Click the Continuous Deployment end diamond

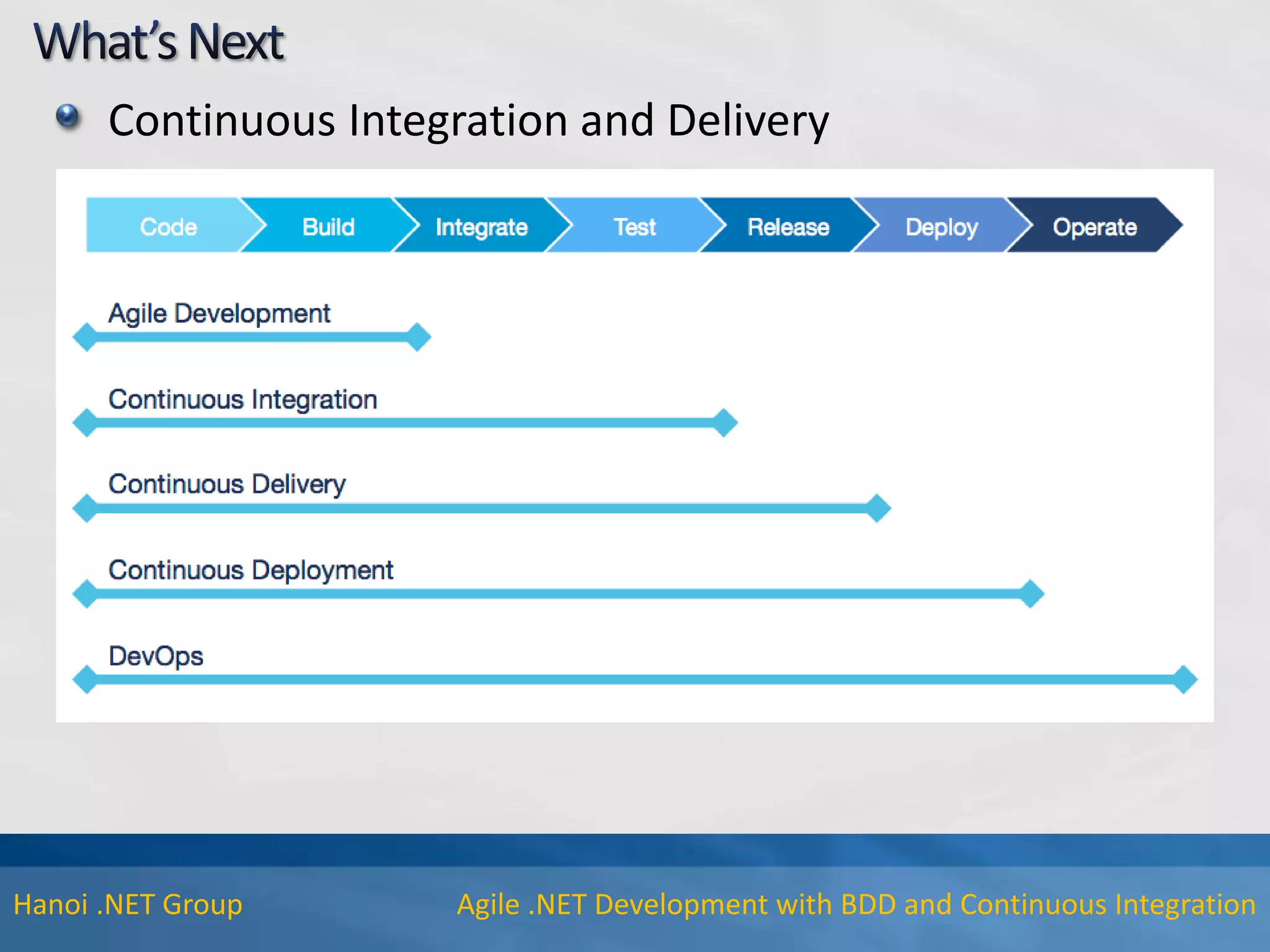(x=1031, y=594)
